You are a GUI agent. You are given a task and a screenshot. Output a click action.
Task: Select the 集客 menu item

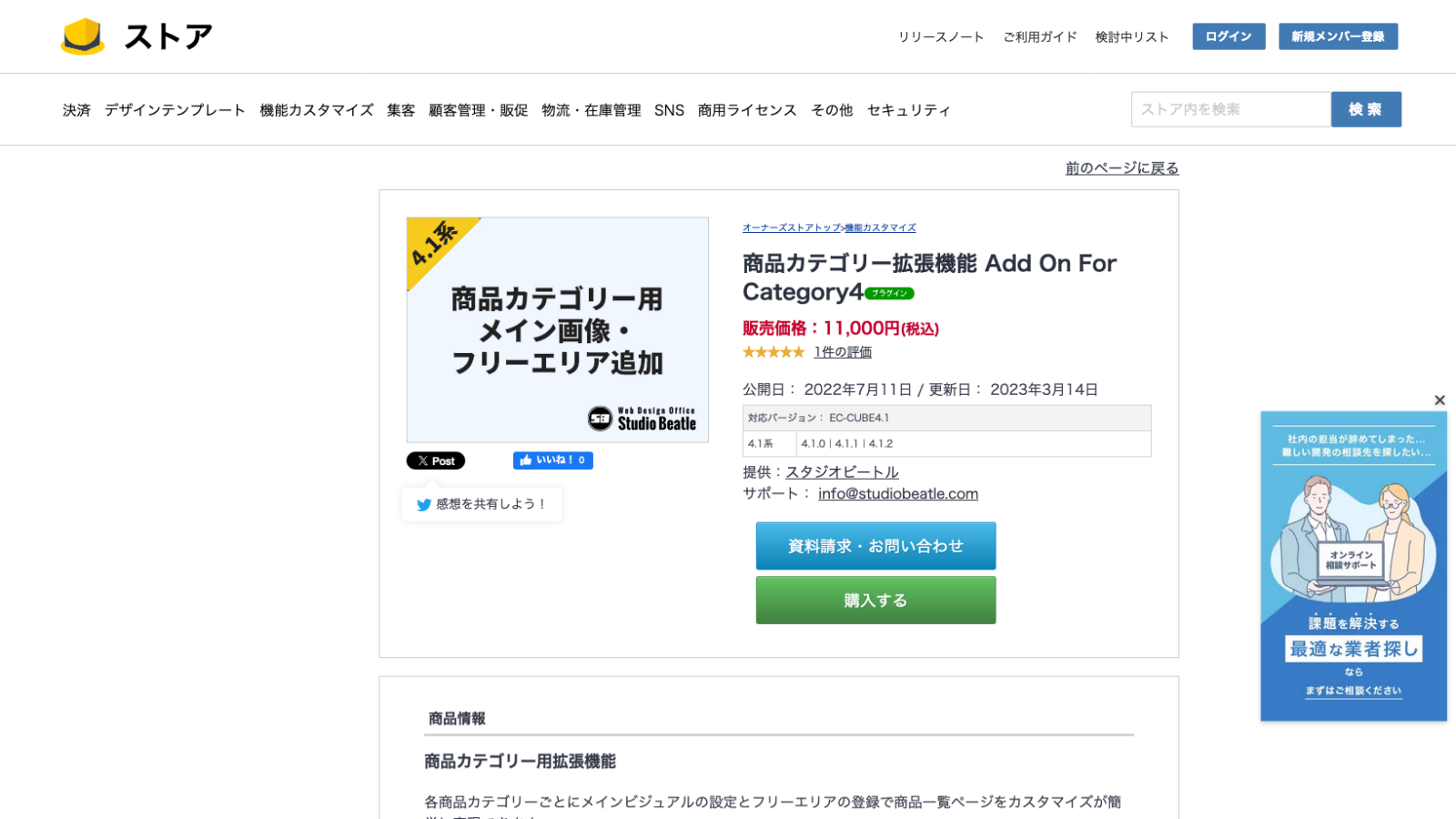tap(400, 110)
